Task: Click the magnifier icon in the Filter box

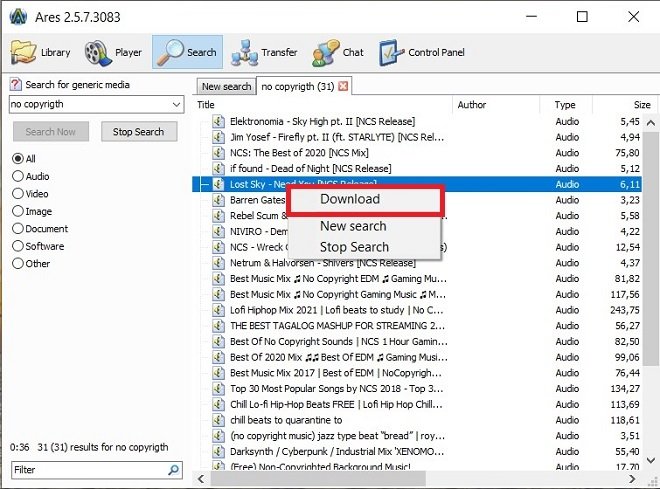Action: tap(173, 470)
